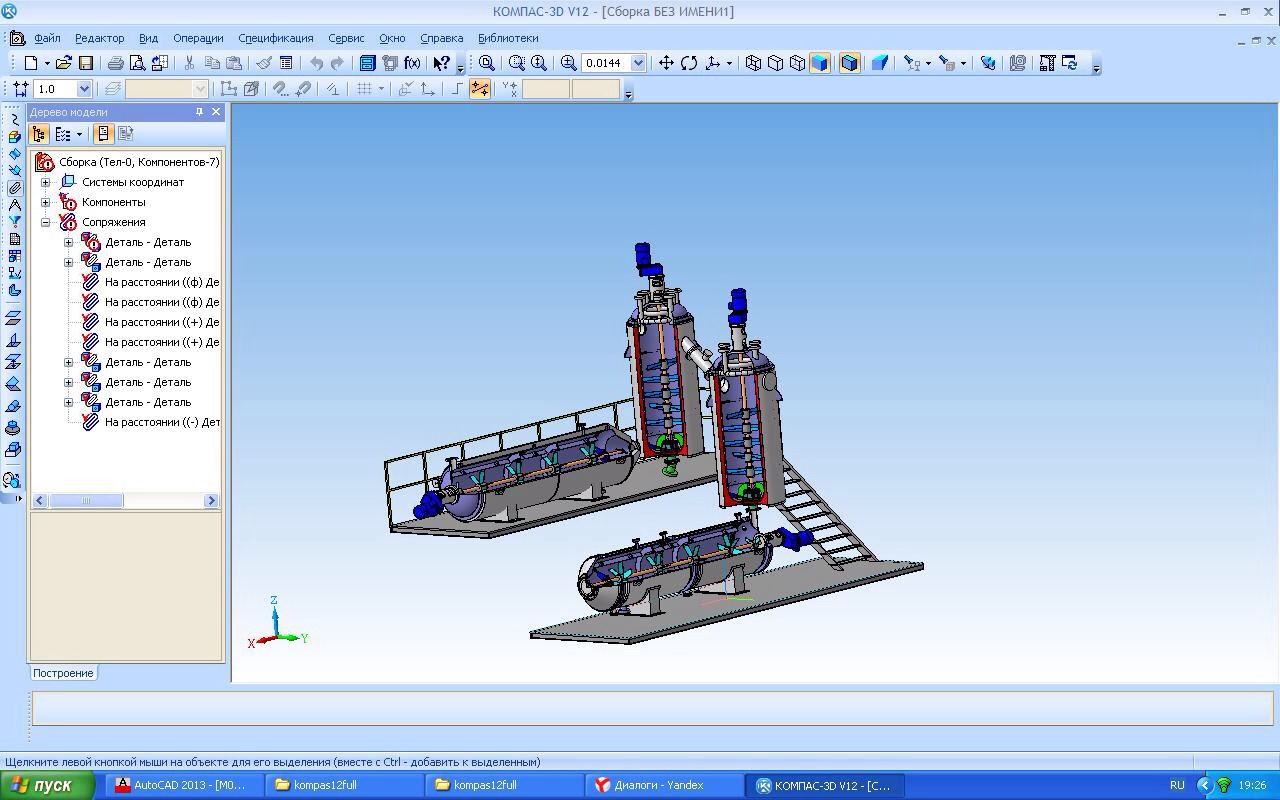Switch to Диалоги - Yandex taskbar window
1280x800 pixels.
coord(663,785)
